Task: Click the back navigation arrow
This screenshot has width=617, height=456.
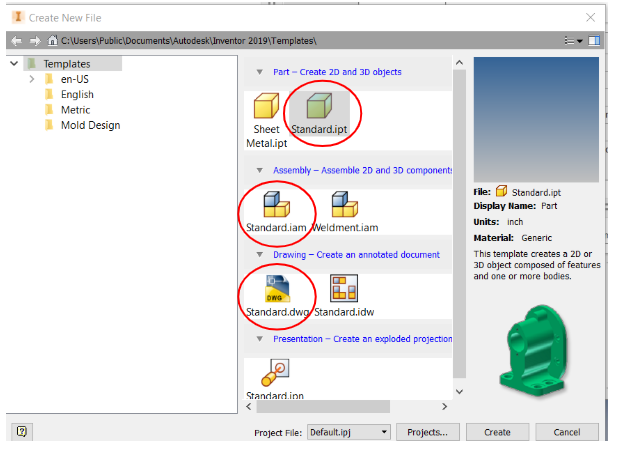Action: pyautogui.click(x=17, y=41)
